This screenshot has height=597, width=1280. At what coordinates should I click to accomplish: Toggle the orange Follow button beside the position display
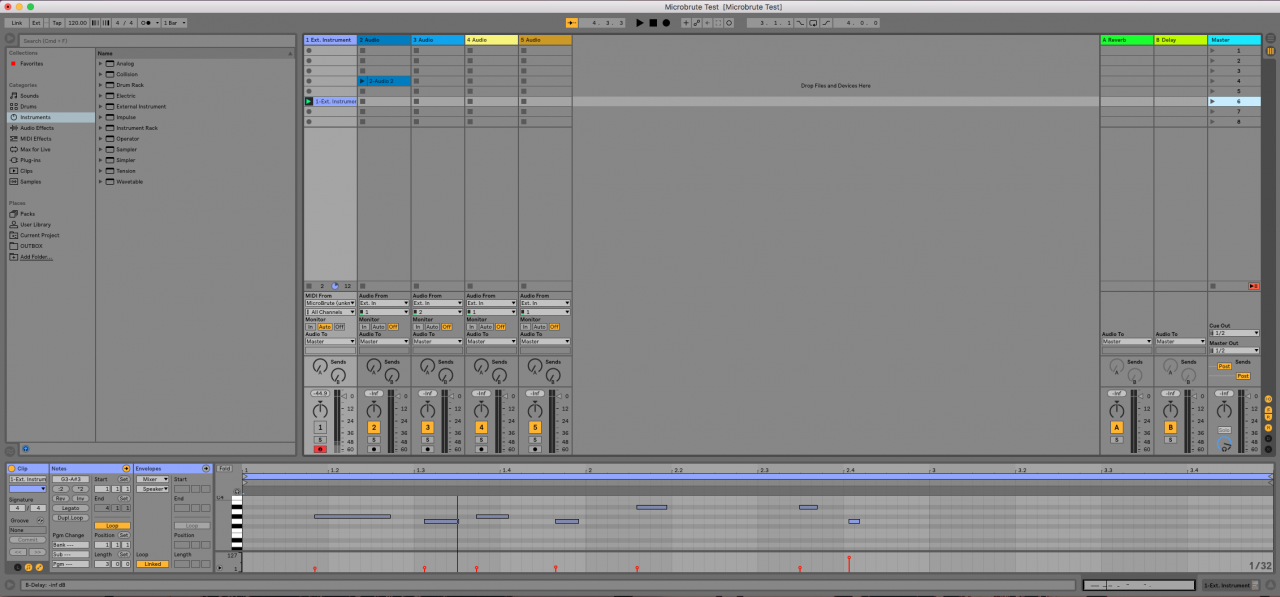[x=572, y=22]
